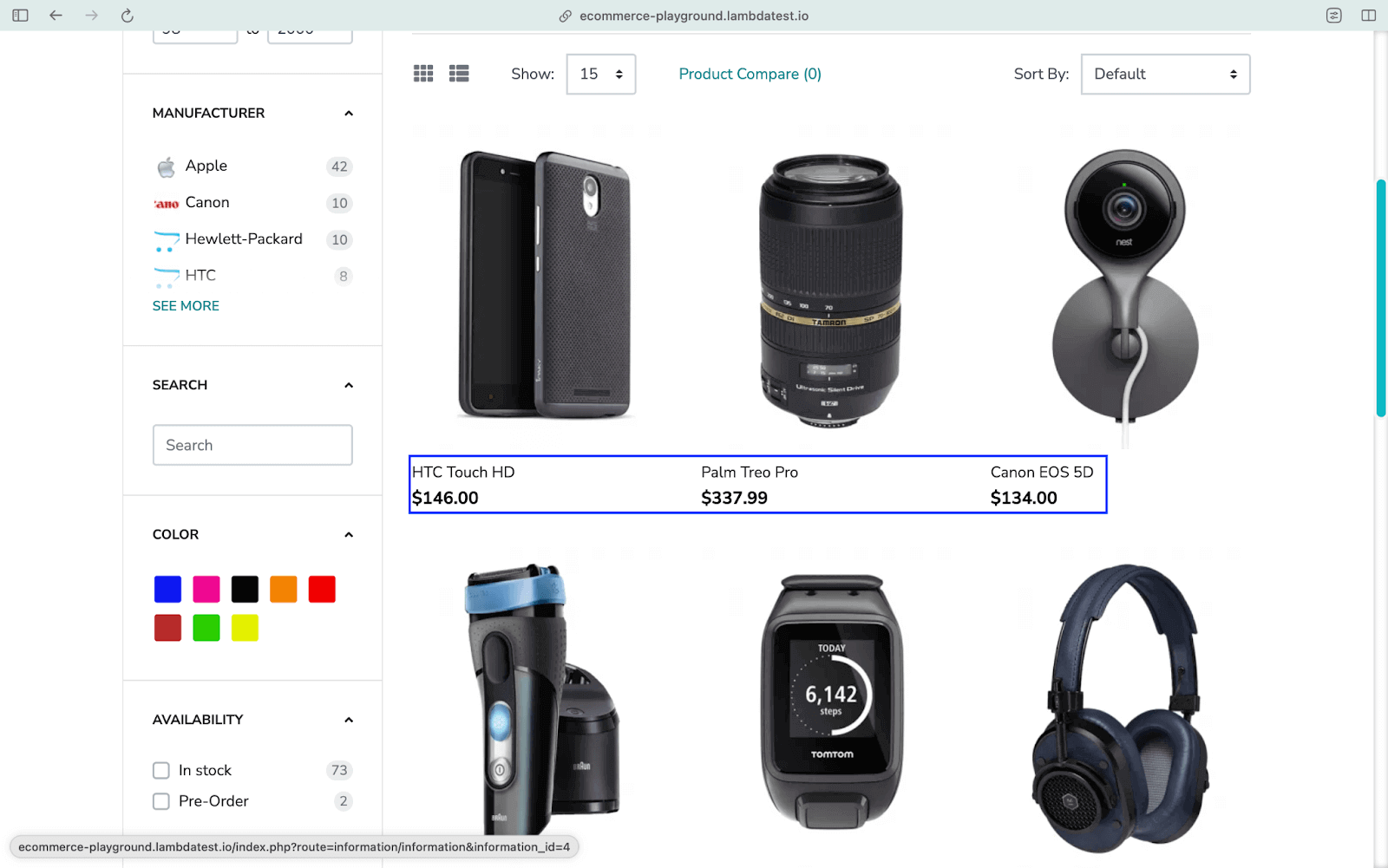Select the pink color swatch
Viewport: 1388px width, 868px height.
(x=206, y=590)
